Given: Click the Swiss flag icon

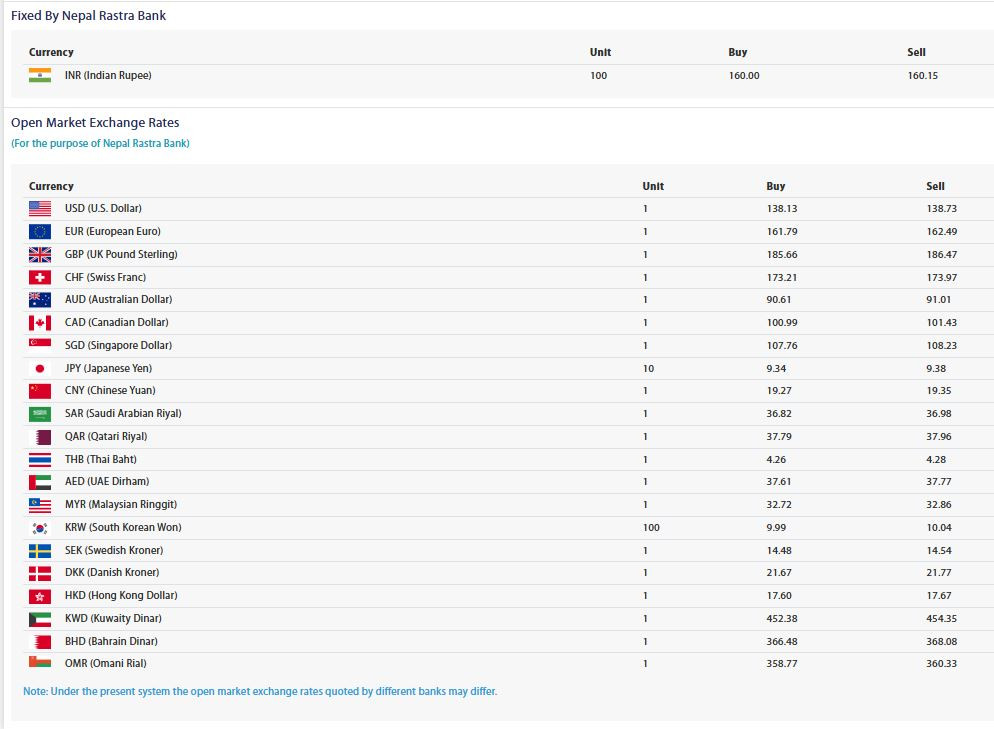Looking at the screenshot, I should 40,277.
